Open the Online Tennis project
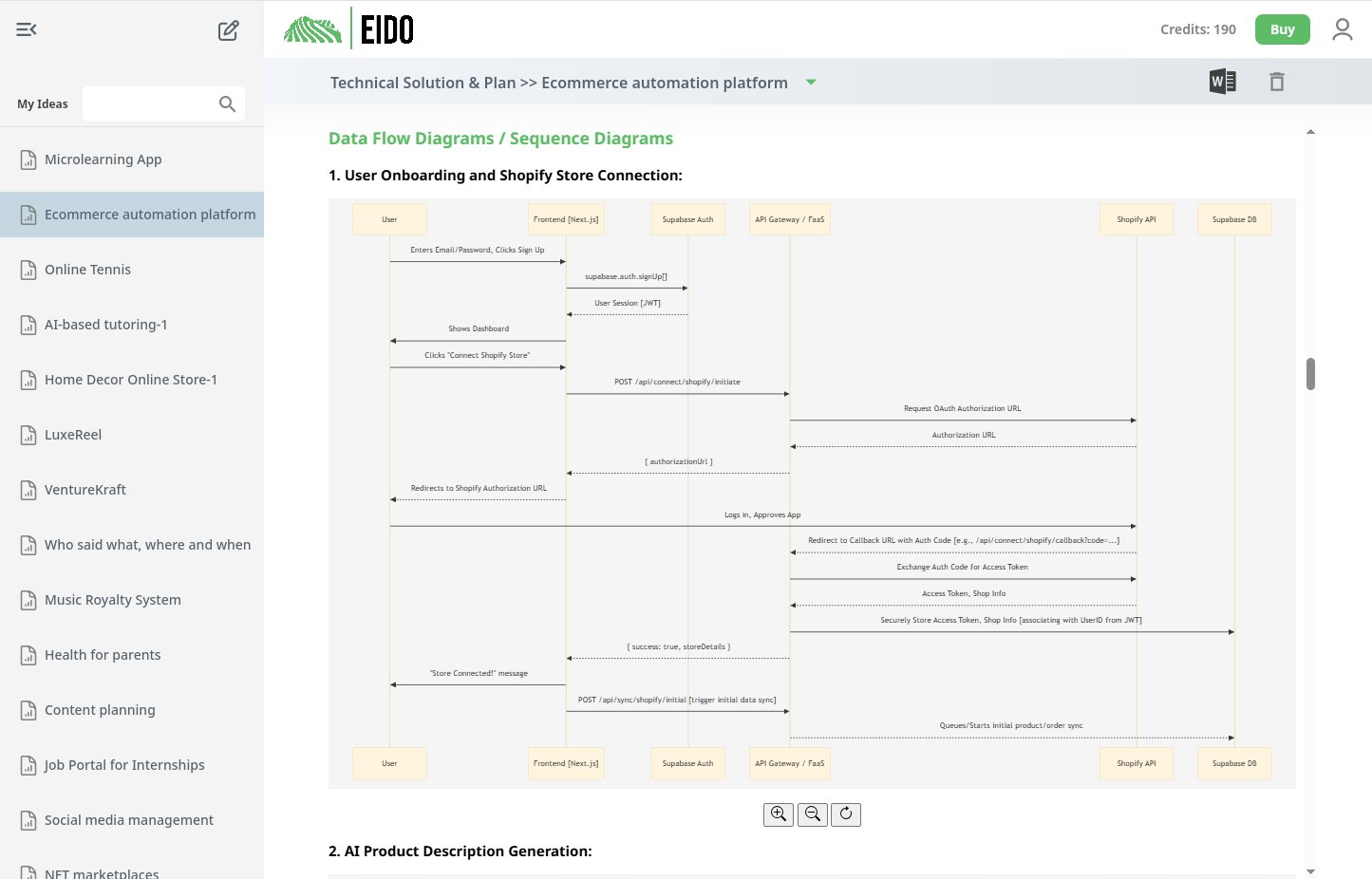This screenshot has height=879, width=1372. tap(87, 269)
